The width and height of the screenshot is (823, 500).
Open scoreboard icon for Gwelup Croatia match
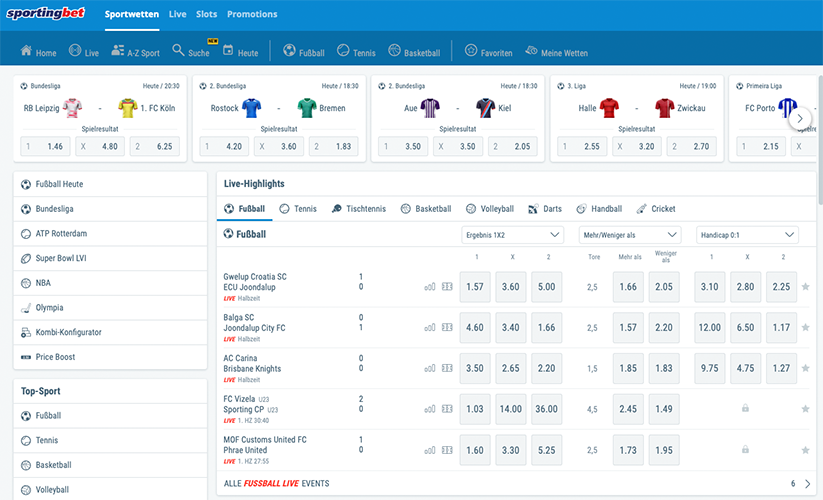[x=447, y=287]
